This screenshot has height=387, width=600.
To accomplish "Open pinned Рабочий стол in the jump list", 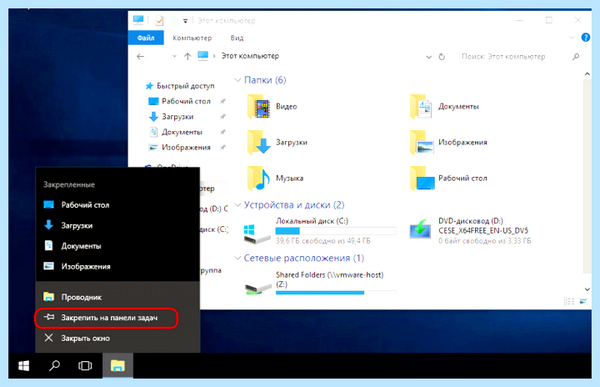I will pos(117,205).
